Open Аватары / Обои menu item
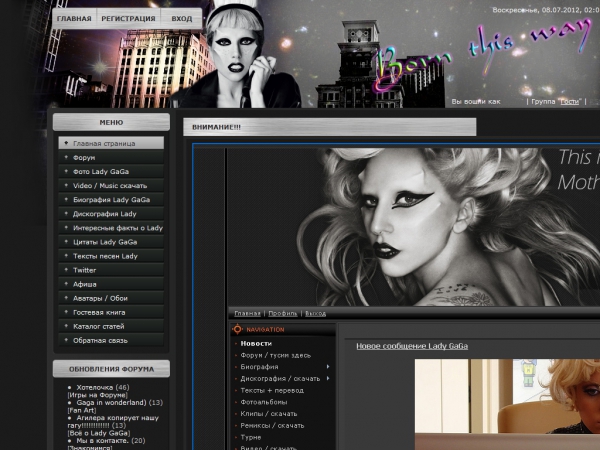 pos(111,298)
